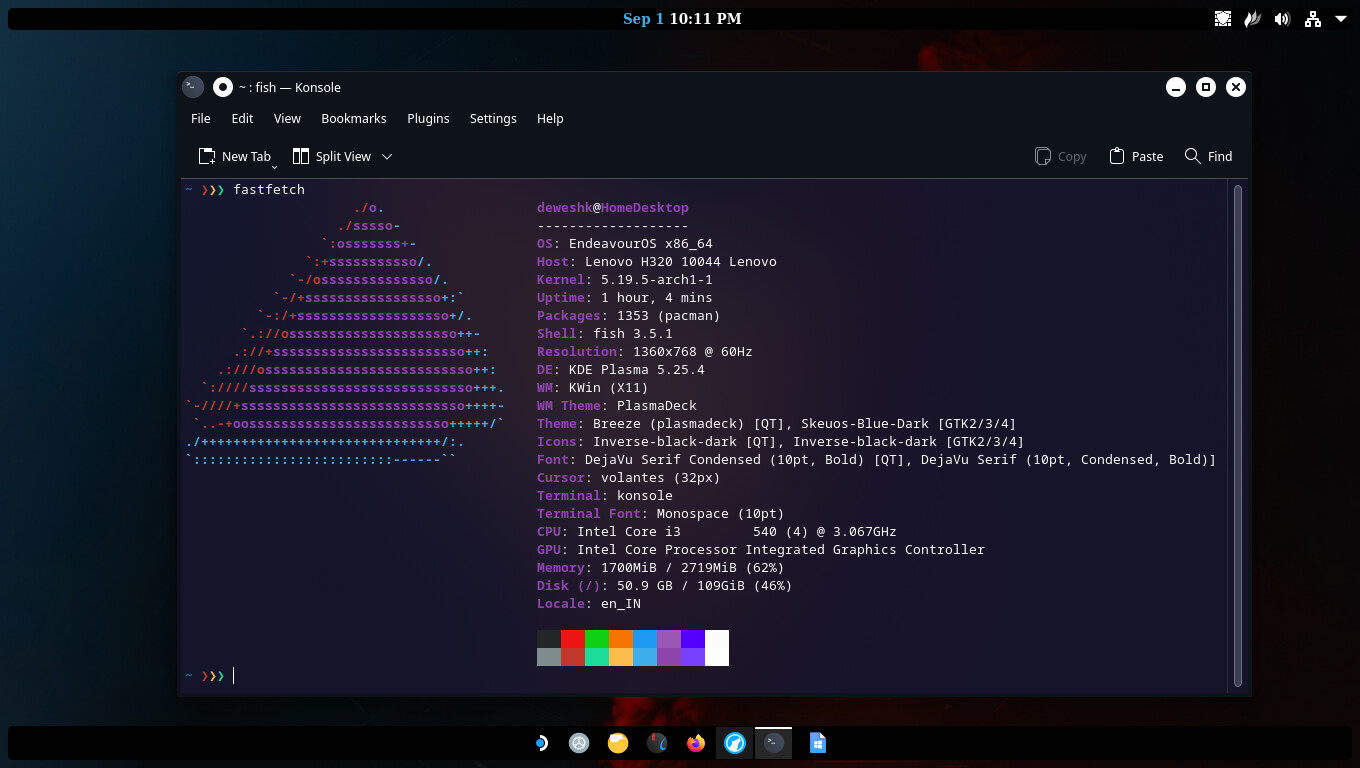The image size is (1360, 768).
Task: Click the Konsole app icon in title bar
Action: 193,87
